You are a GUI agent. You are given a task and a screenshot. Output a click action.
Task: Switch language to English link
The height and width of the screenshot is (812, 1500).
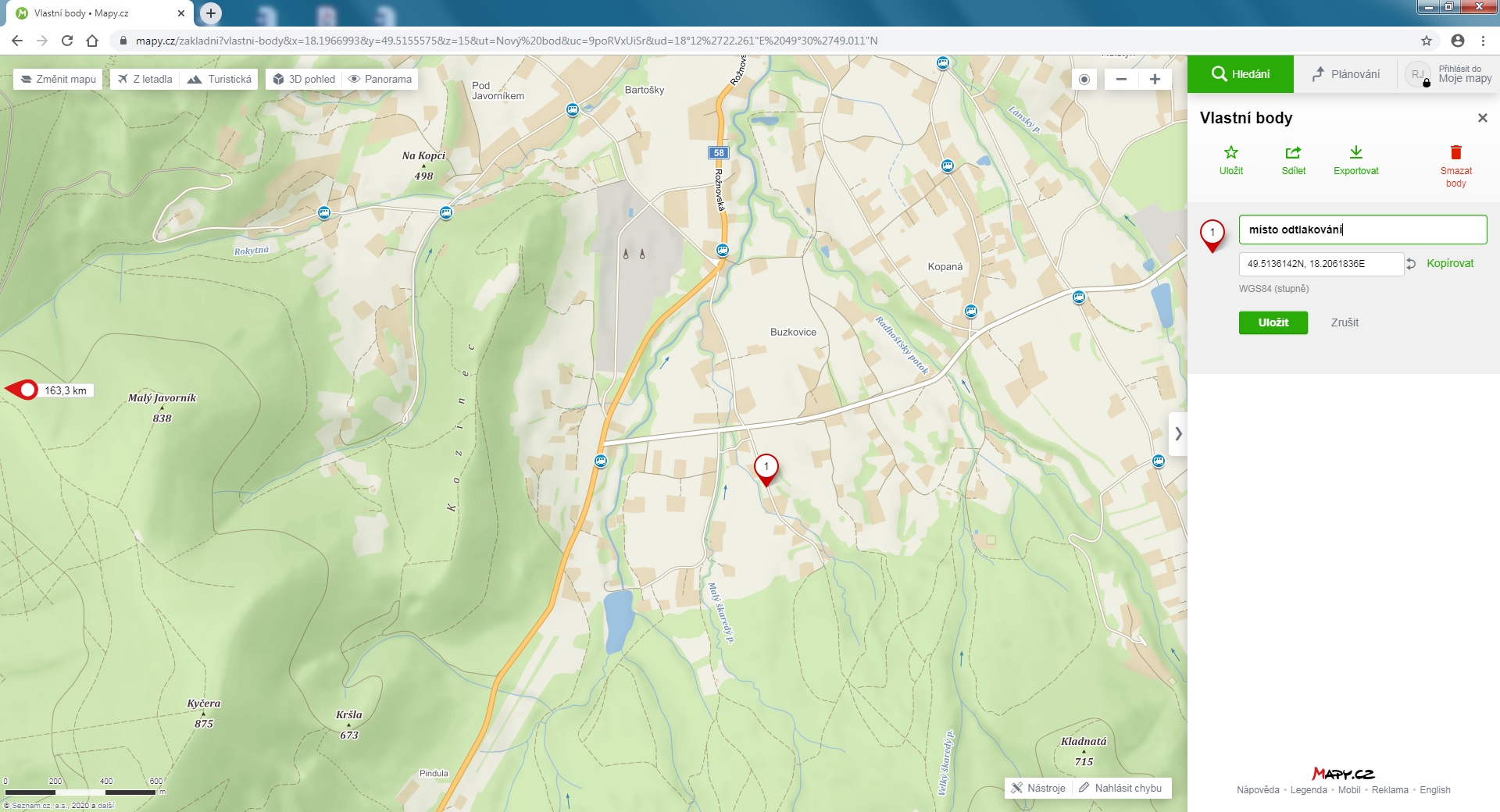click(x=1435, y=790)
